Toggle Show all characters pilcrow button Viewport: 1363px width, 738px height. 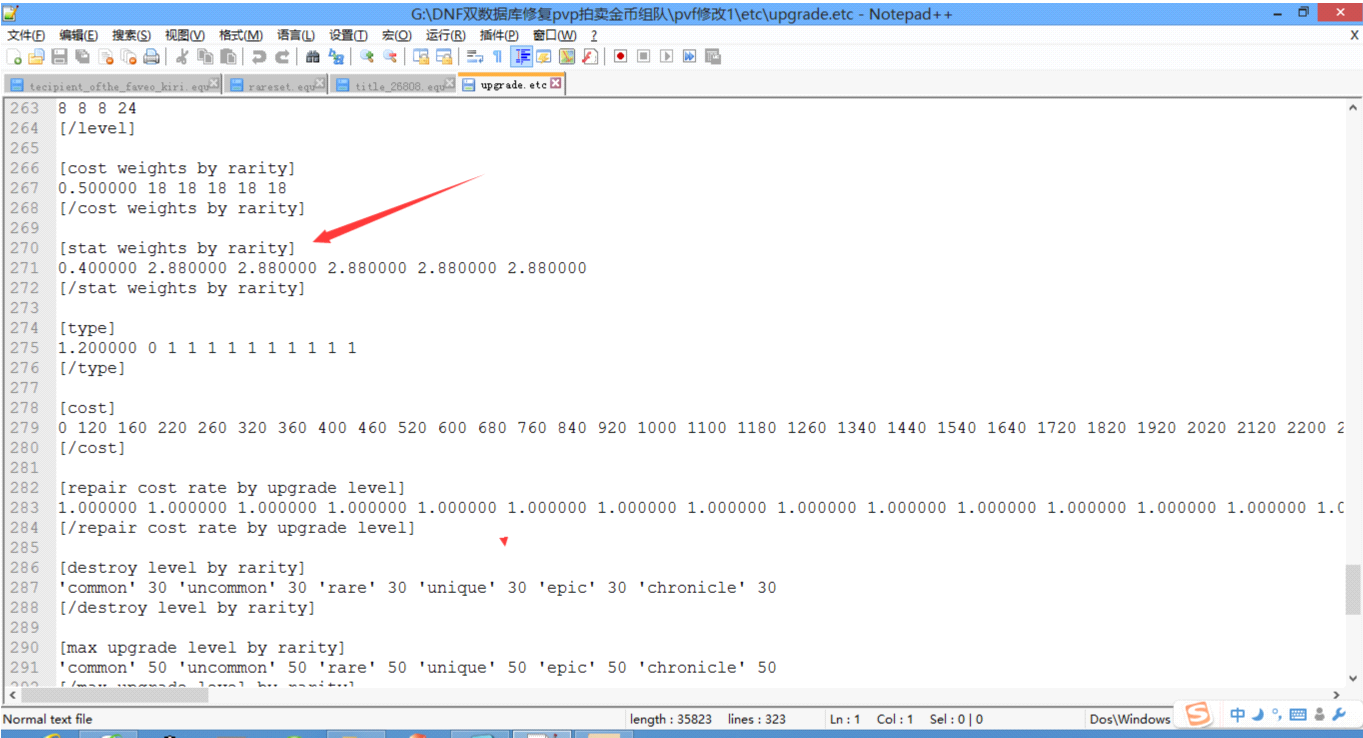pyautogui.click(x=497, y=57)
